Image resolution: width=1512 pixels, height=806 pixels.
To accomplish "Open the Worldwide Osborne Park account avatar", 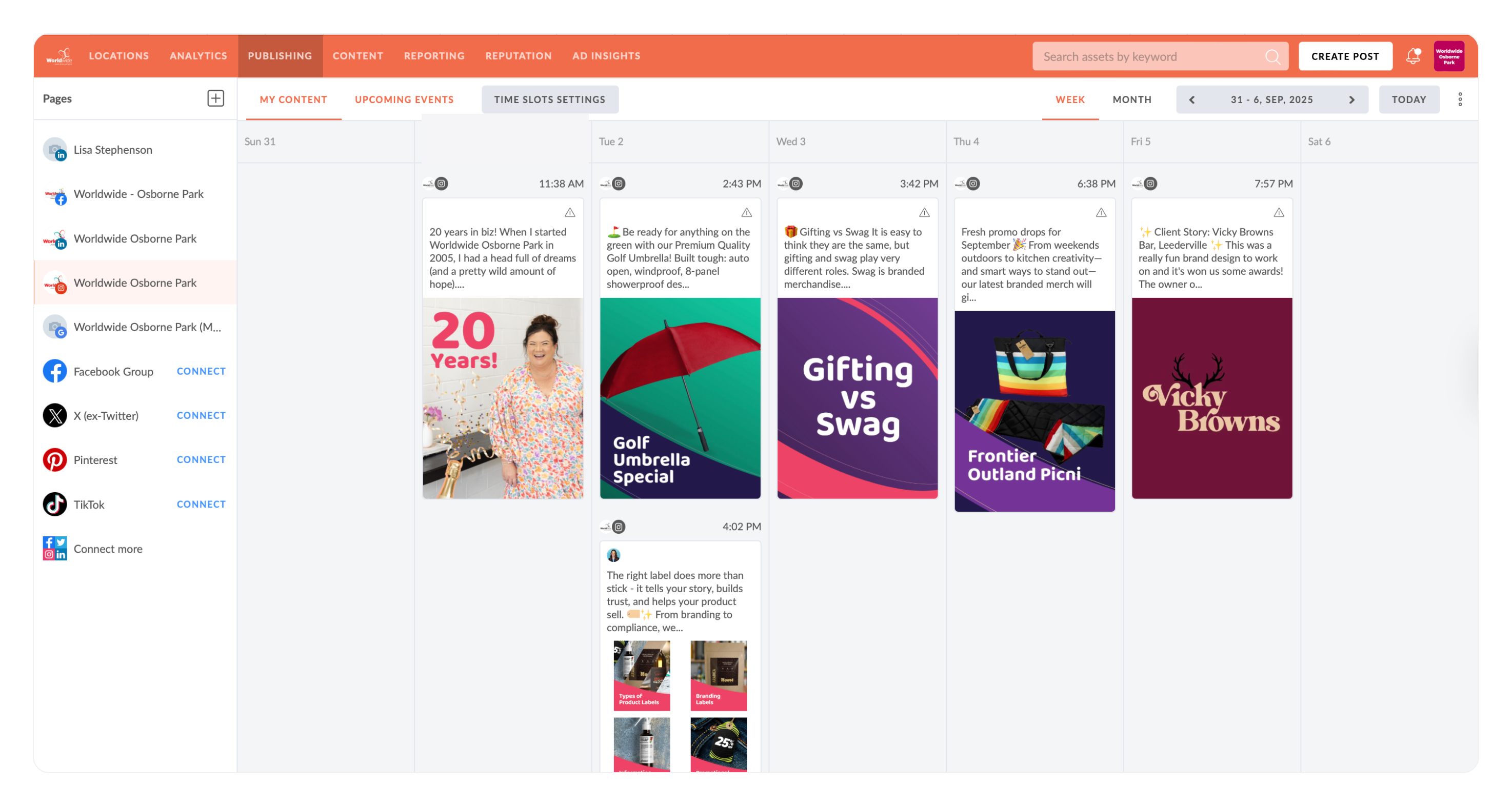I will 1448,56.
